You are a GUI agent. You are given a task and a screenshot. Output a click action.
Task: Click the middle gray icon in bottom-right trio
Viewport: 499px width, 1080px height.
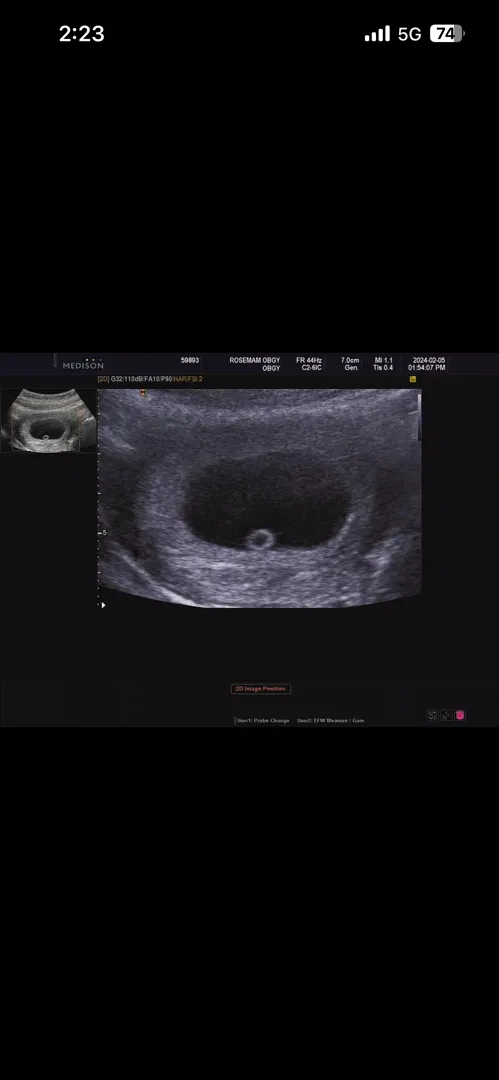[446, 715]
